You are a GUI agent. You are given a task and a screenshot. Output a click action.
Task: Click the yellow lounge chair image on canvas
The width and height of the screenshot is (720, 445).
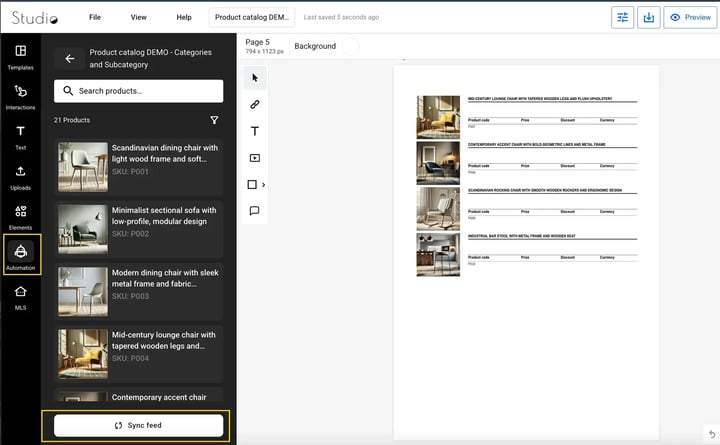[x=438, y=117]
